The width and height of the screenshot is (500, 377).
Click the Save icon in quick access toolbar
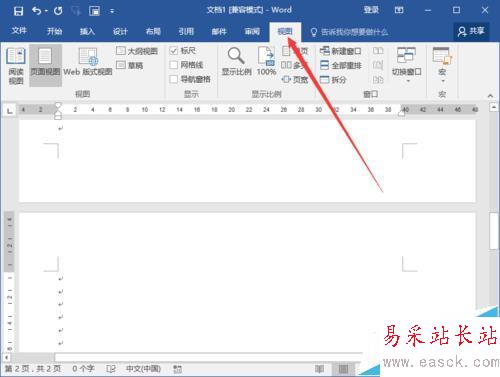tap(18, 11)
